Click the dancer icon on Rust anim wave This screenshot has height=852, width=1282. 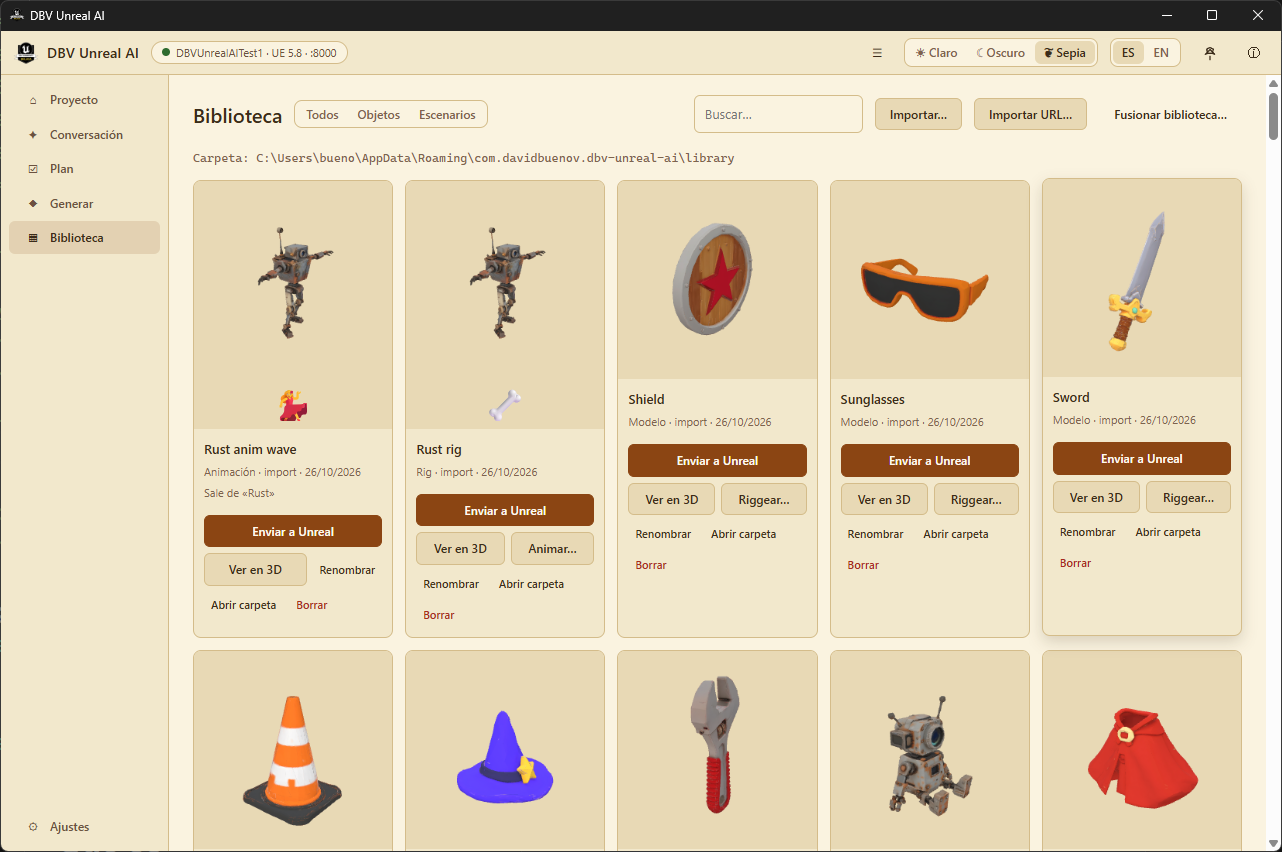point(293,406)
